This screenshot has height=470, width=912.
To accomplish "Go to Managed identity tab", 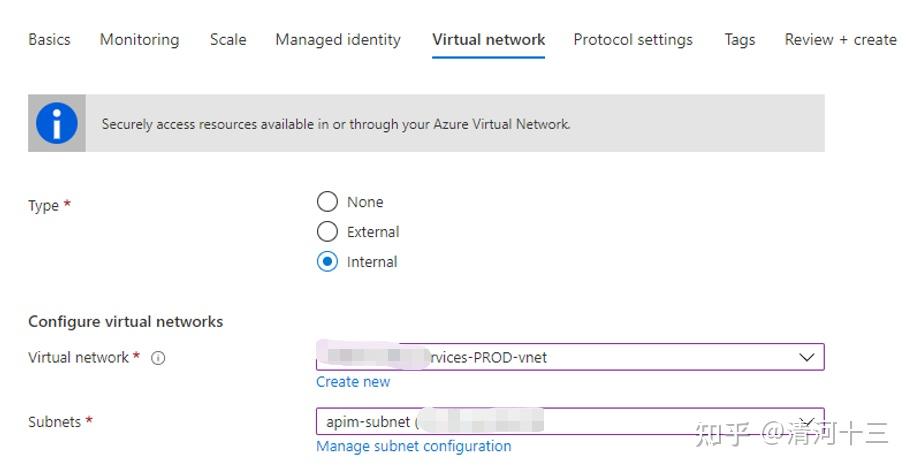I will [x=338, y=40].
